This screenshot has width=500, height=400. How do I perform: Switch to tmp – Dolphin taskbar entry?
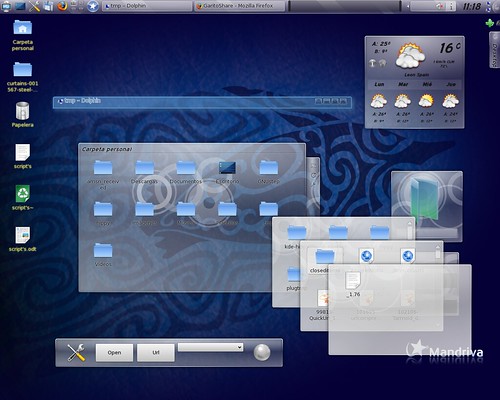point(147,6)
